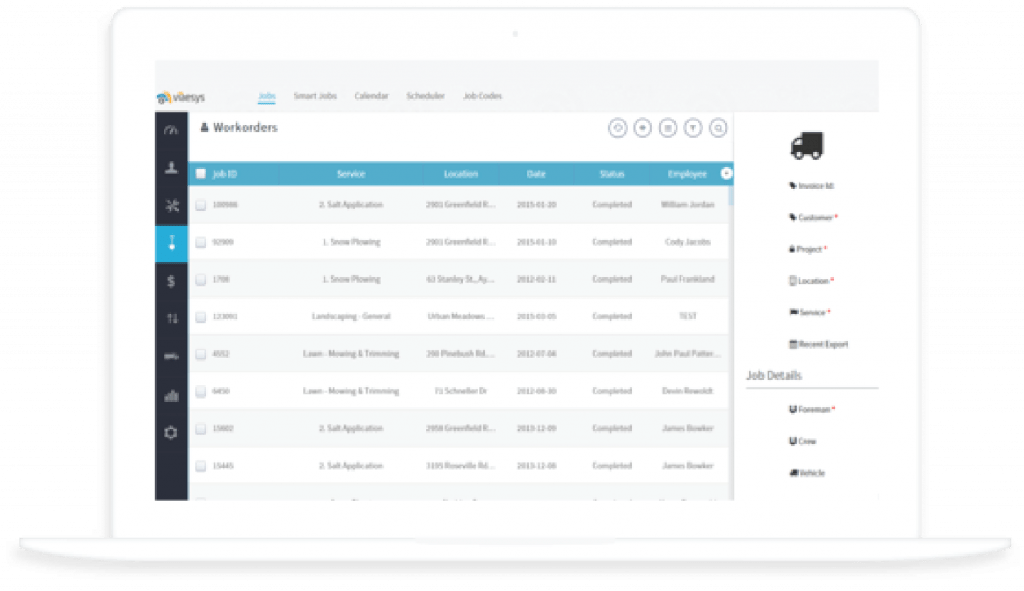This screenshot has height=591, width=1024.
Task: Open the dashboard gauge icon in sidebar
Action: click(170, 131)
